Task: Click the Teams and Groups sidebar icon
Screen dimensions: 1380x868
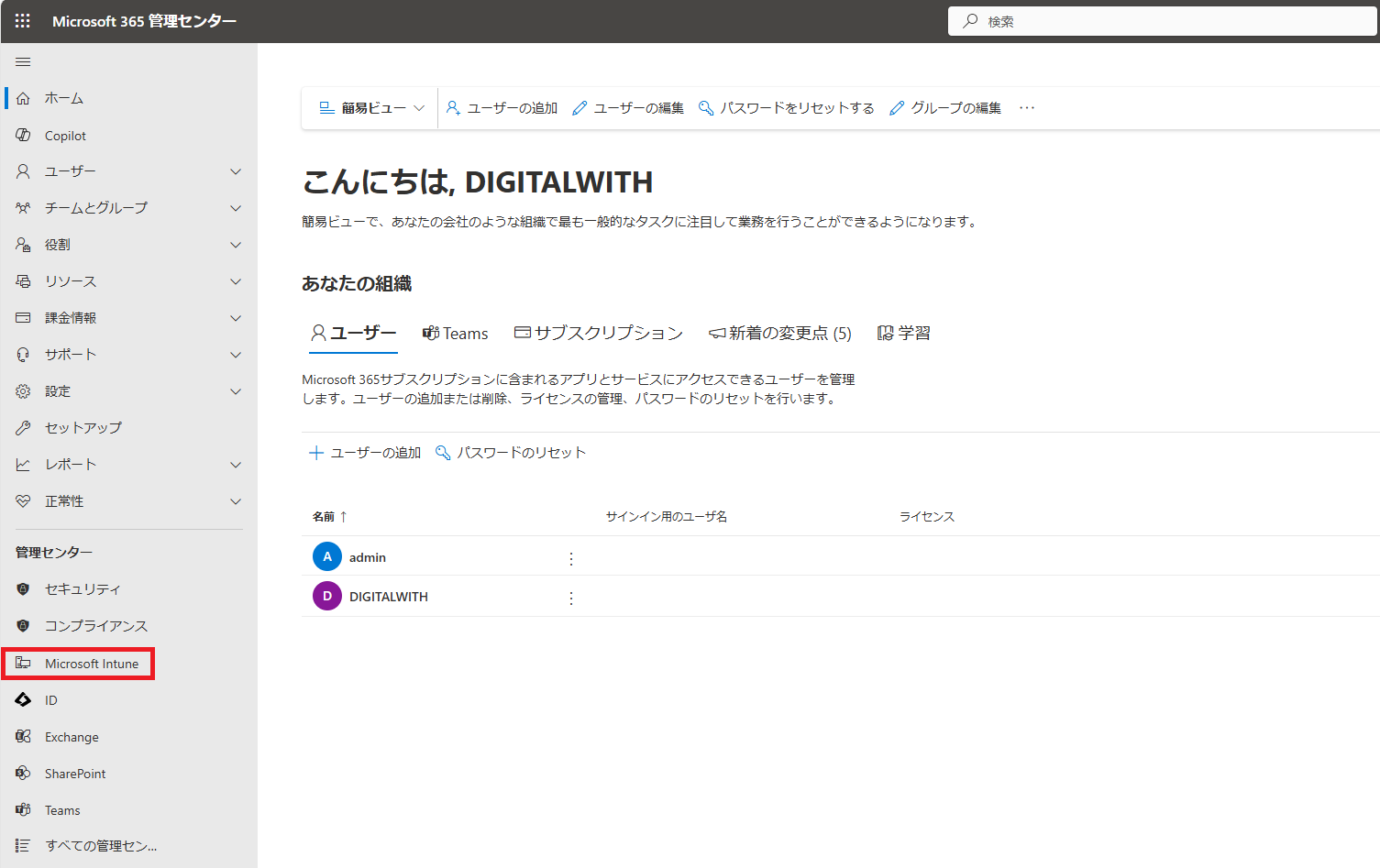Action: pyautogui.click(x=23, y=208)
